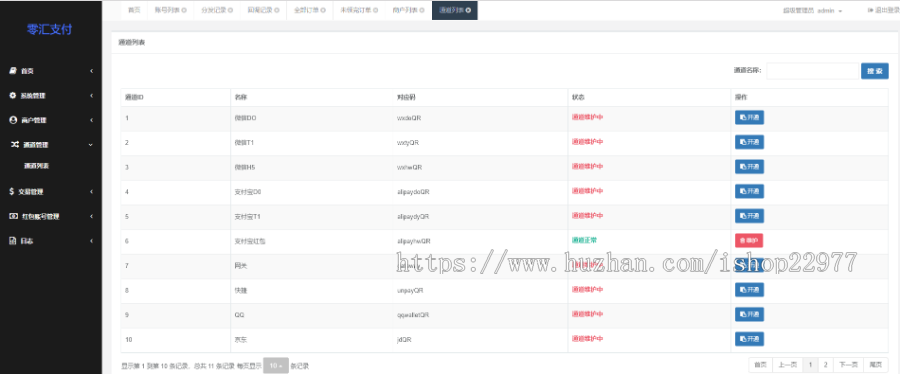Screen dimensions: 900x374
Task: Click 开通 button for wxdoQR row
Action: (749, 118)
